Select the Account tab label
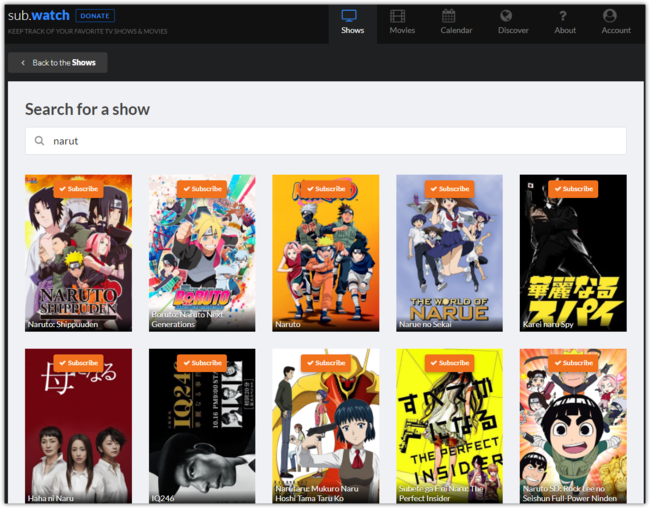The width and height of the screenshot is (650, 508). coord(616,30)
